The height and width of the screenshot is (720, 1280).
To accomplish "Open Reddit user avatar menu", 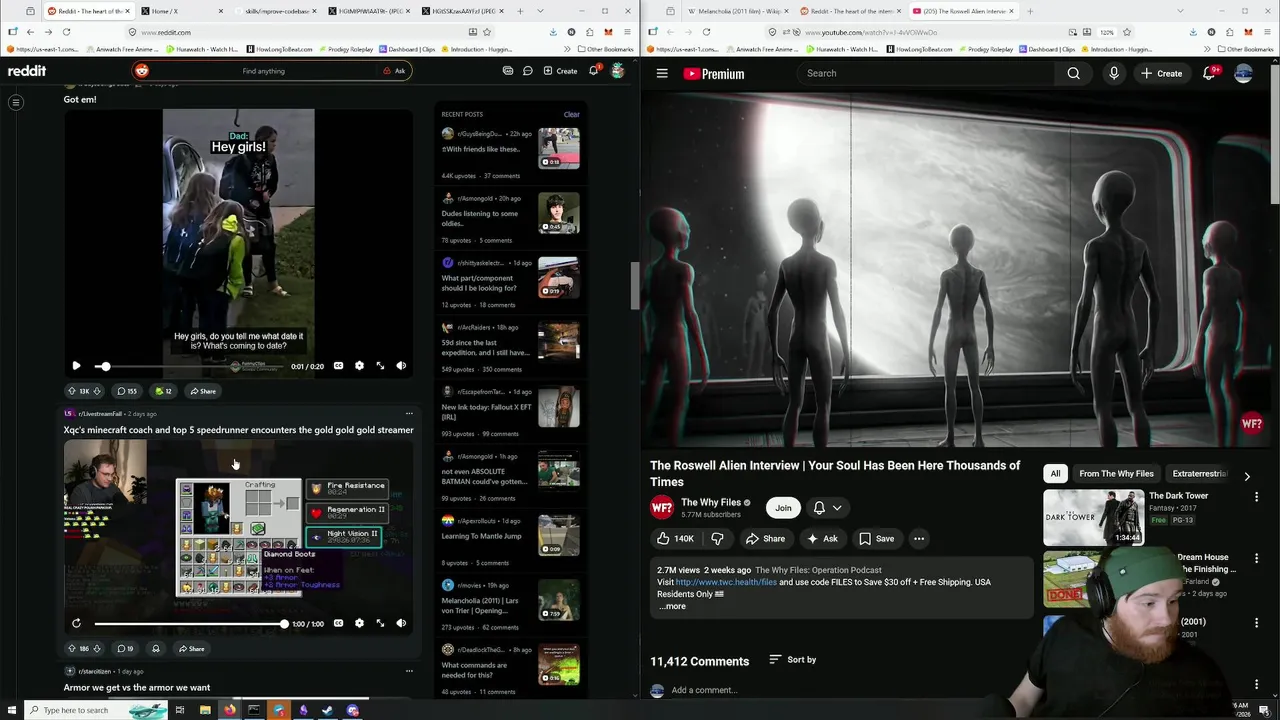I will coord(618,71).
